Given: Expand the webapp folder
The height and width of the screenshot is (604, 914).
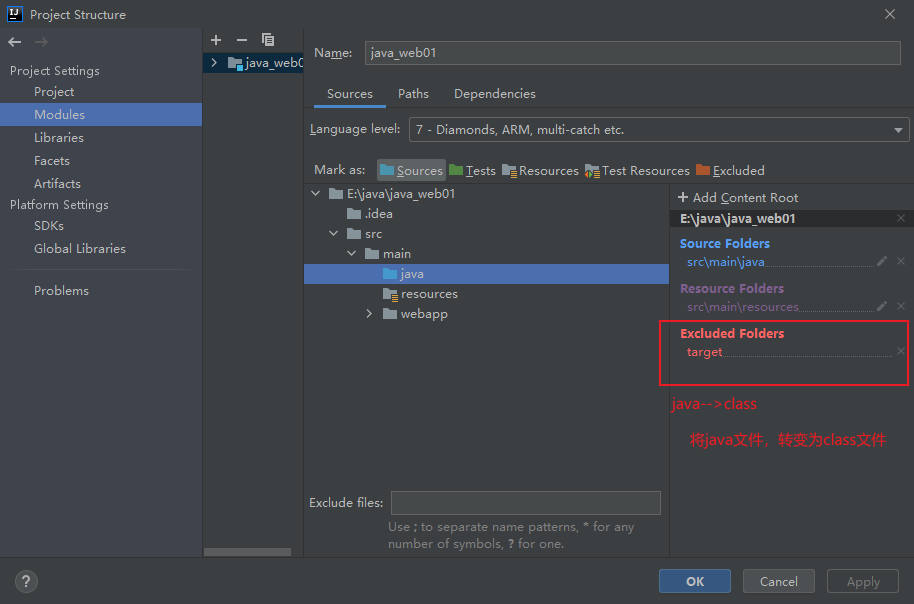Looking at the screenshot, I should pyautogui.click(x=369, y=314).
